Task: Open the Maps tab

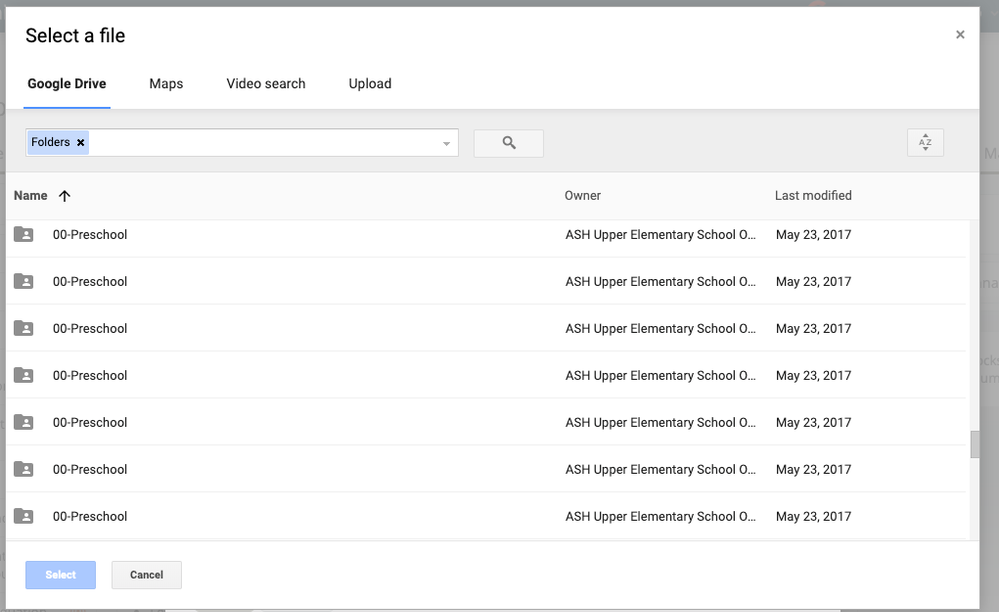Action: point(166,84)
